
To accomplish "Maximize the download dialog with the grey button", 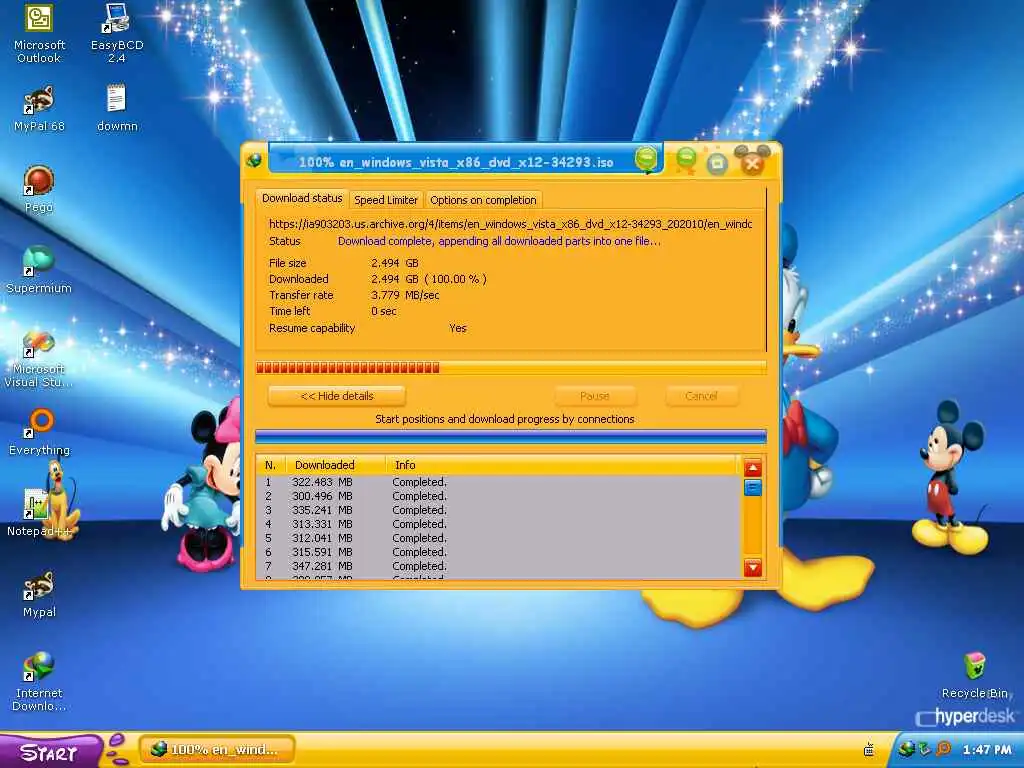I will pyautogui.click(x=717, y=163).
